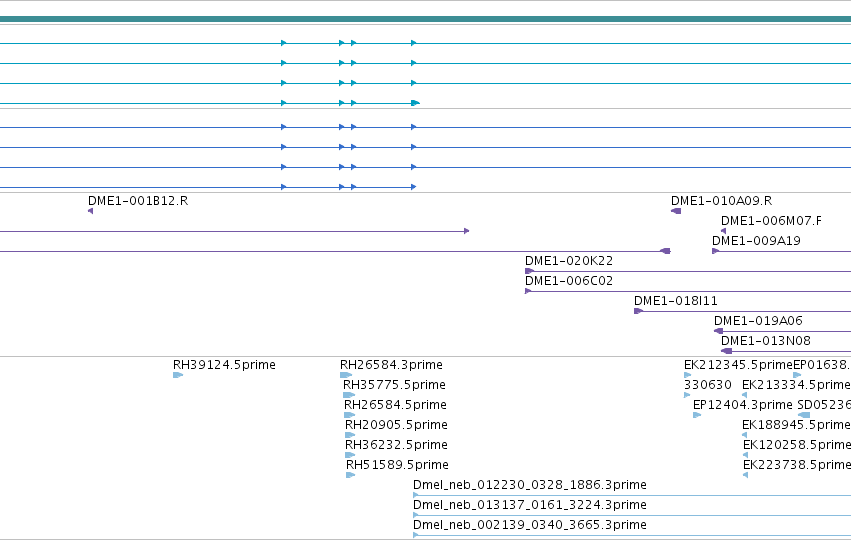
Task: Select the DME1-020K22 label
Action: point(569,261)
